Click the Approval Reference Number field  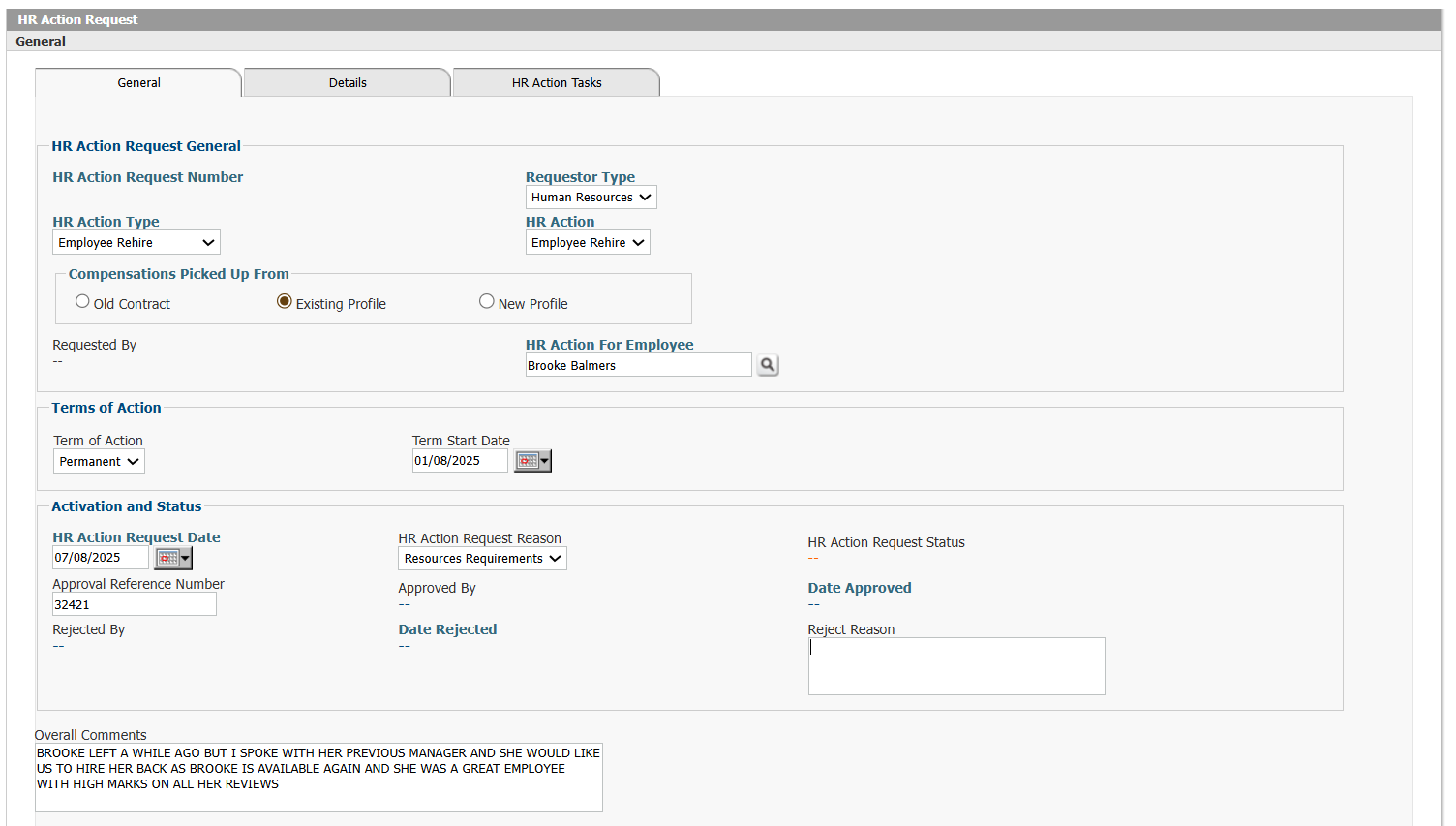[x=135, y=604]
